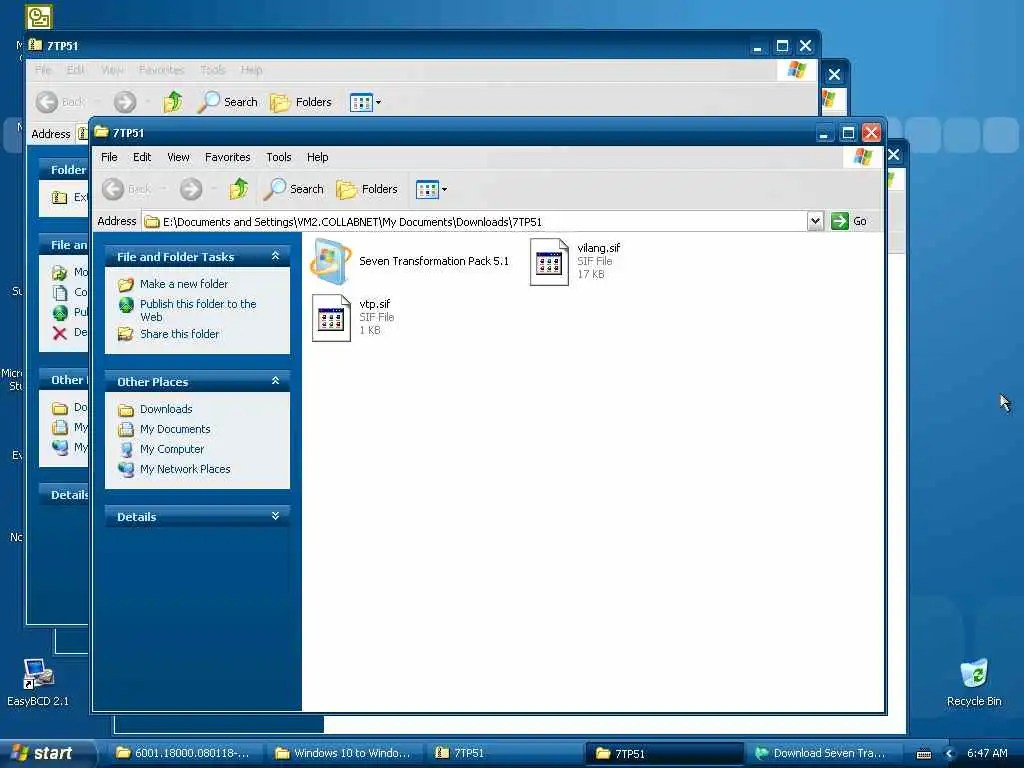Click Search in the back 7TP51 window
Viewport: 1024px width, 768px height.
tap(228, 103)
